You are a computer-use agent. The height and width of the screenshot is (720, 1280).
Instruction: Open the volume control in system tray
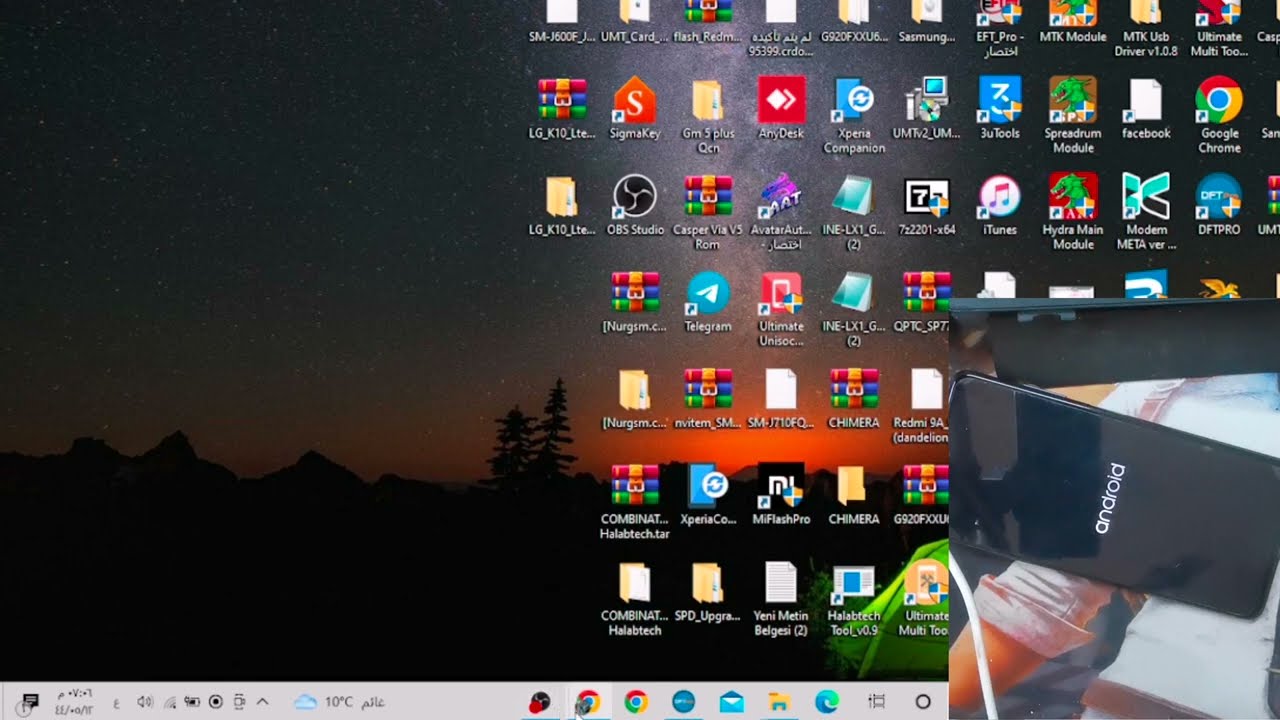pos(145,702)
